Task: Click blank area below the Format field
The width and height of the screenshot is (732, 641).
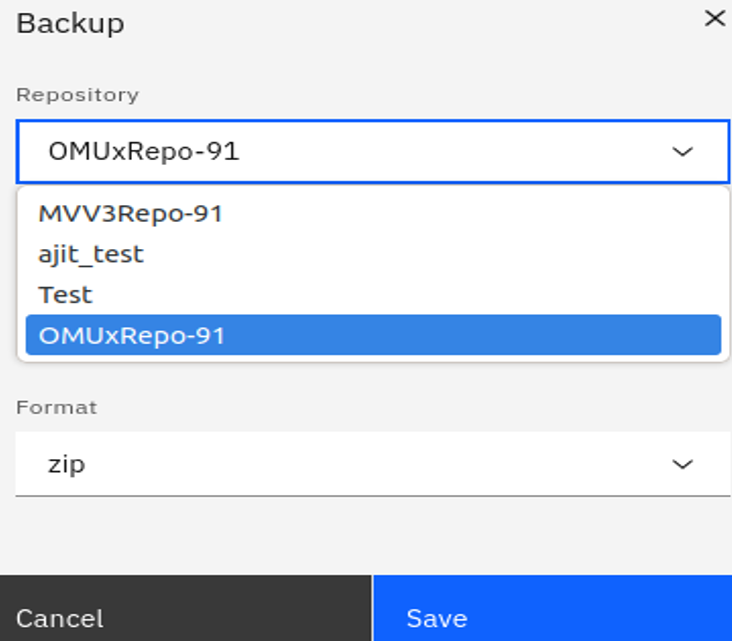Action: (x=372, y=535)
